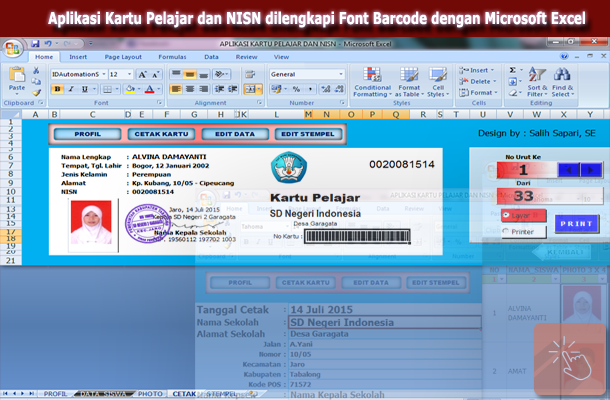Click the Percent Style icon
The width and height of the screenshot is (610, 400).
pyautogui.click(x=296, y=89)
